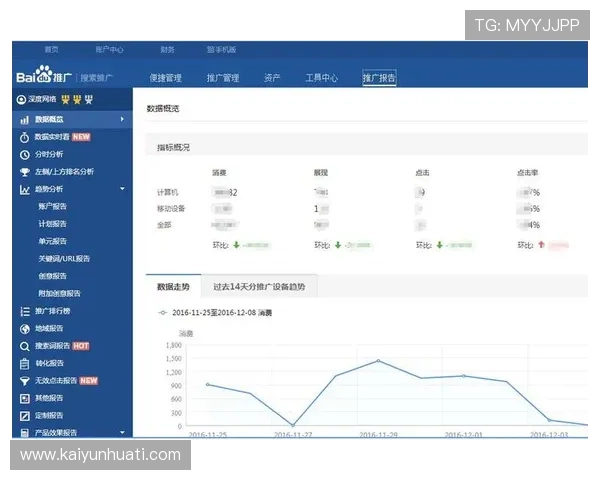Click the NEW badge on 数据实时看
600x480 pixels.
(x=81, y=137)
